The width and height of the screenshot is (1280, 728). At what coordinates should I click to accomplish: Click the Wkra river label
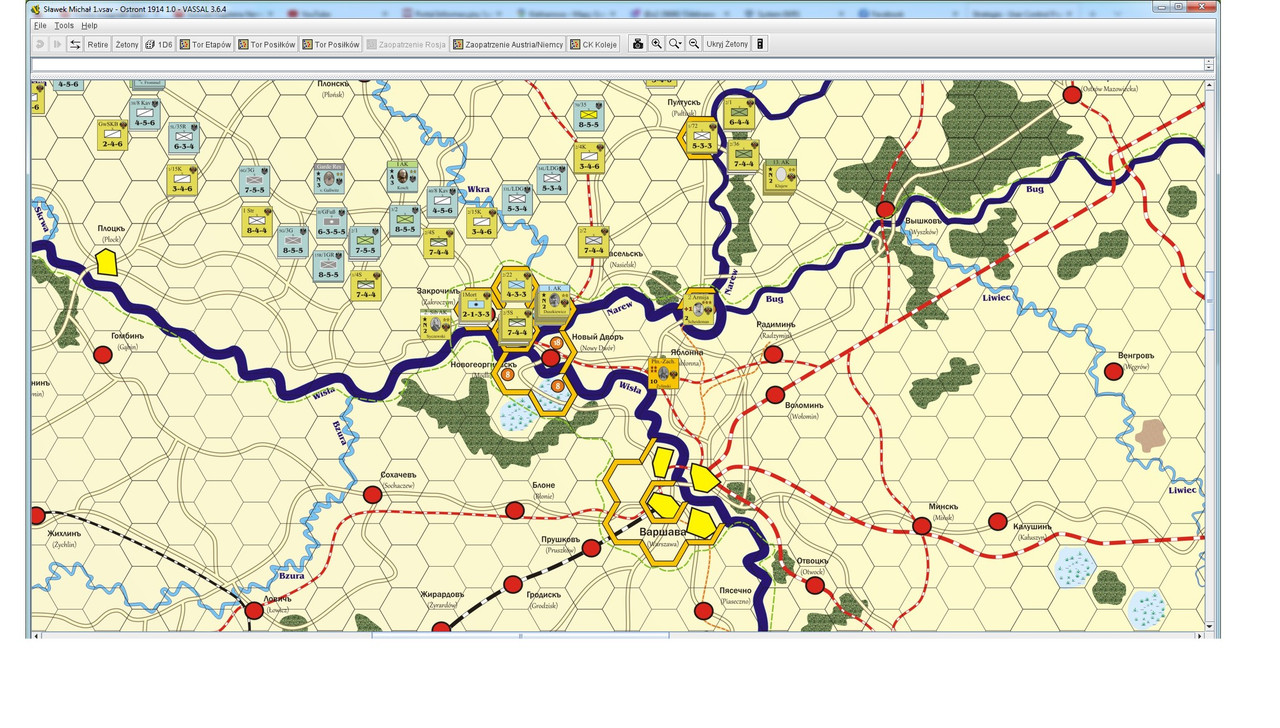[x=479, y=188]
